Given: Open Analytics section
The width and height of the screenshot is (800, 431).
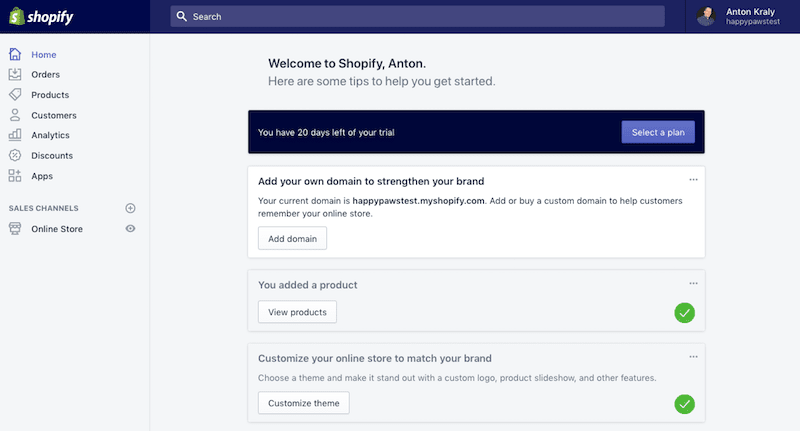Looking at the screenshot, I should 50,135.
